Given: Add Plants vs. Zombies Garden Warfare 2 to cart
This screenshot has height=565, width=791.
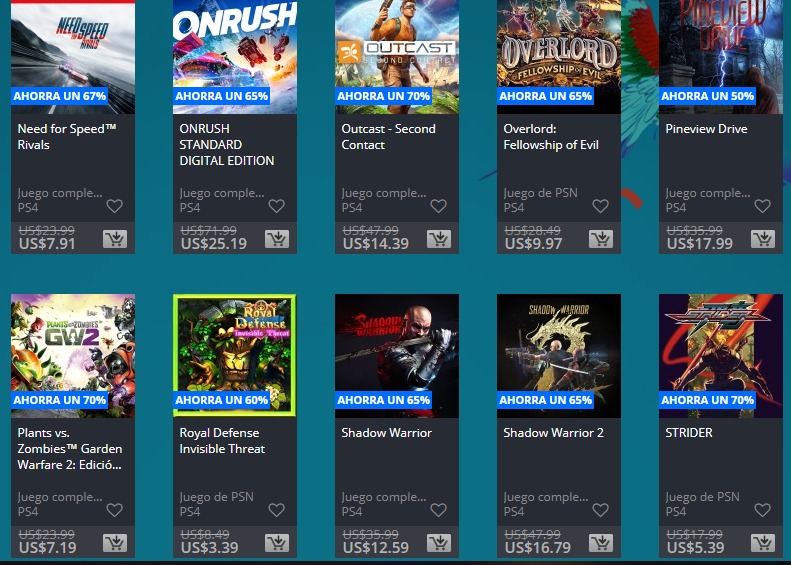Looking at the screenshot, I should pos(115,543).
